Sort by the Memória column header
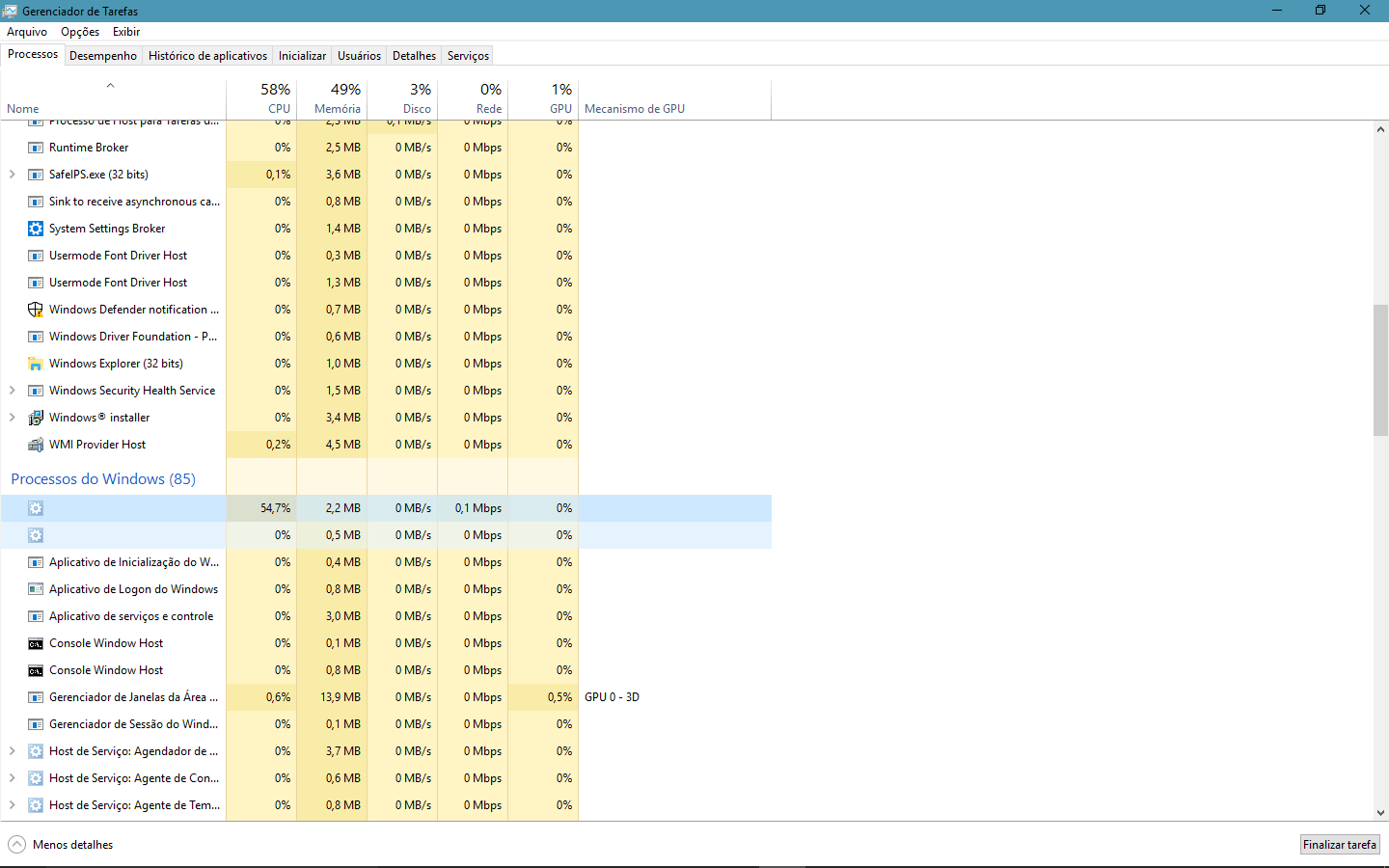The image size is (1389, 868). tap(332, 99)
